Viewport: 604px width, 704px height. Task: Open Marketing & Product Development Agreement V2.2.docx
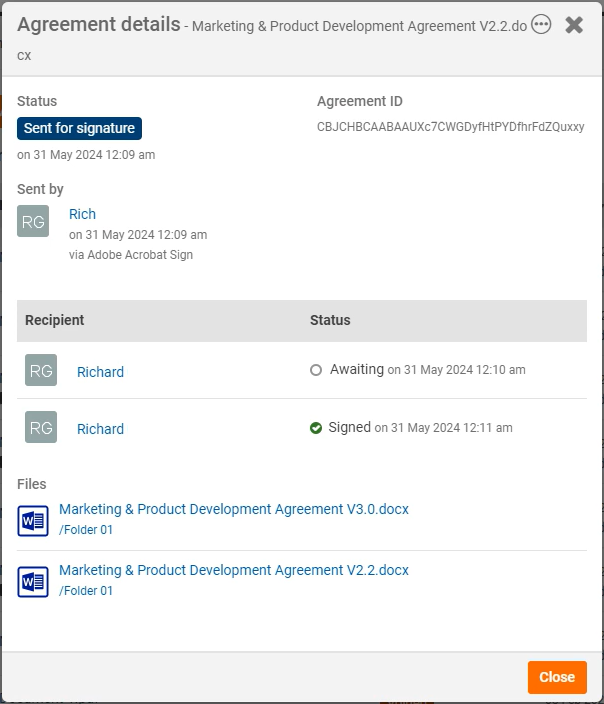233,570
